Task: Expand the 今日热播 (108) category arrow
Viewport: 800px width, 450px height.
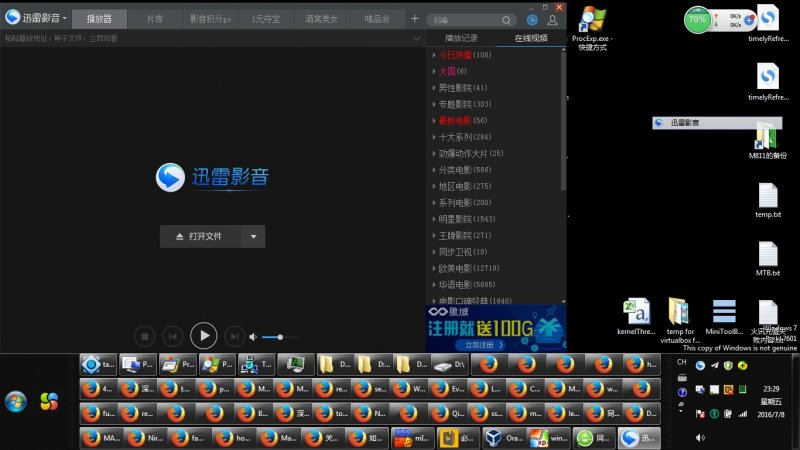Action: click(x=434, y=55)
